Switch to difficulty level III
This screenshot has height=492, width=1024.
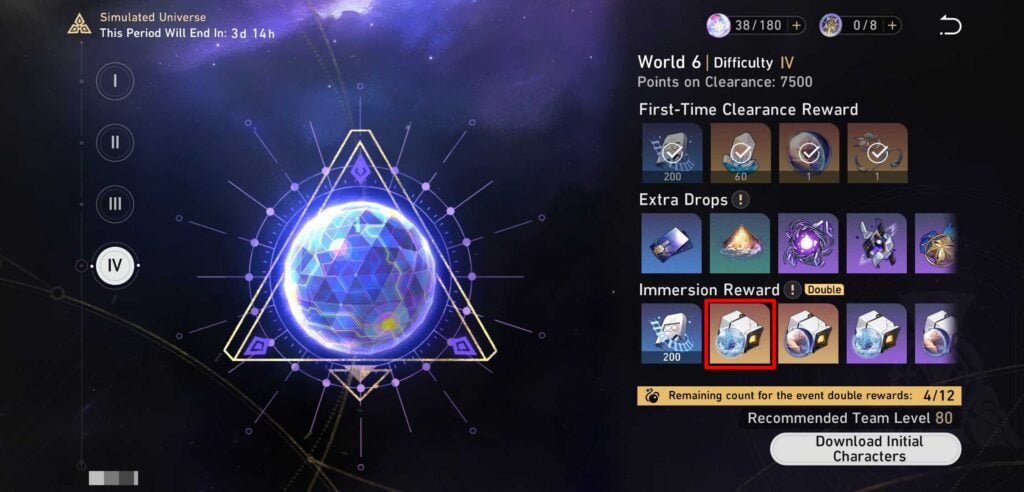click(x=115, y=204)
